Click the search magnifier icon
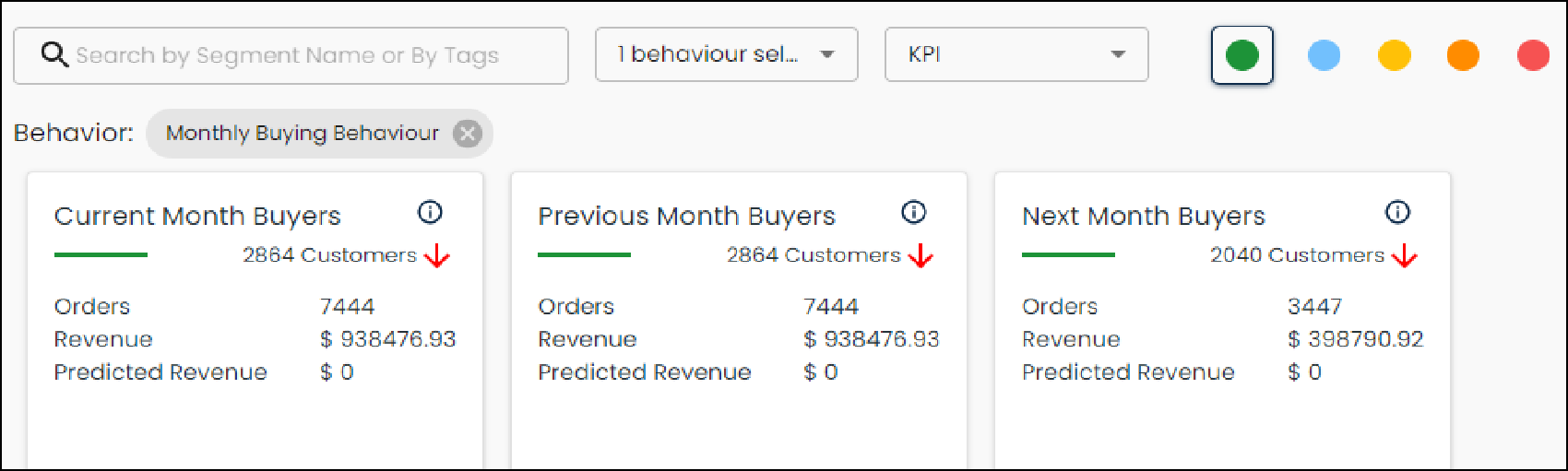Image resolution: width=1568 pixels, height=471 pixels. [x=55, y=55]
